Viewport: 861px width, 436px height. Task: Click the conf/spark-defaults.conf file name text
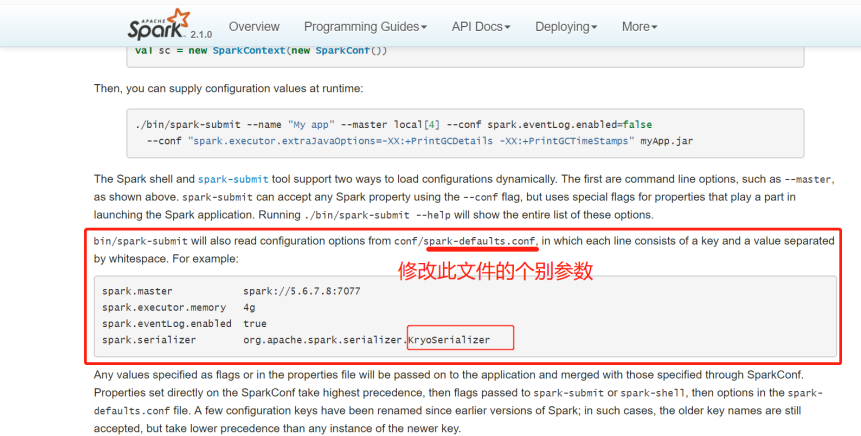pos(465,241)
